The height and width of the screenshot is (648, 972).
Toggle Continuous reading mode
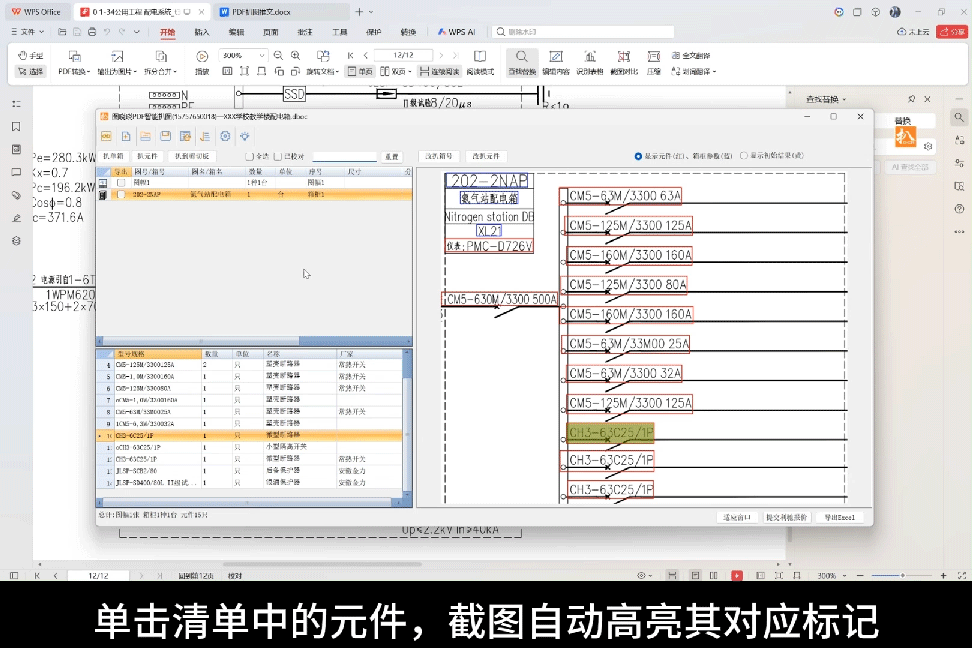tap(440, 71)
